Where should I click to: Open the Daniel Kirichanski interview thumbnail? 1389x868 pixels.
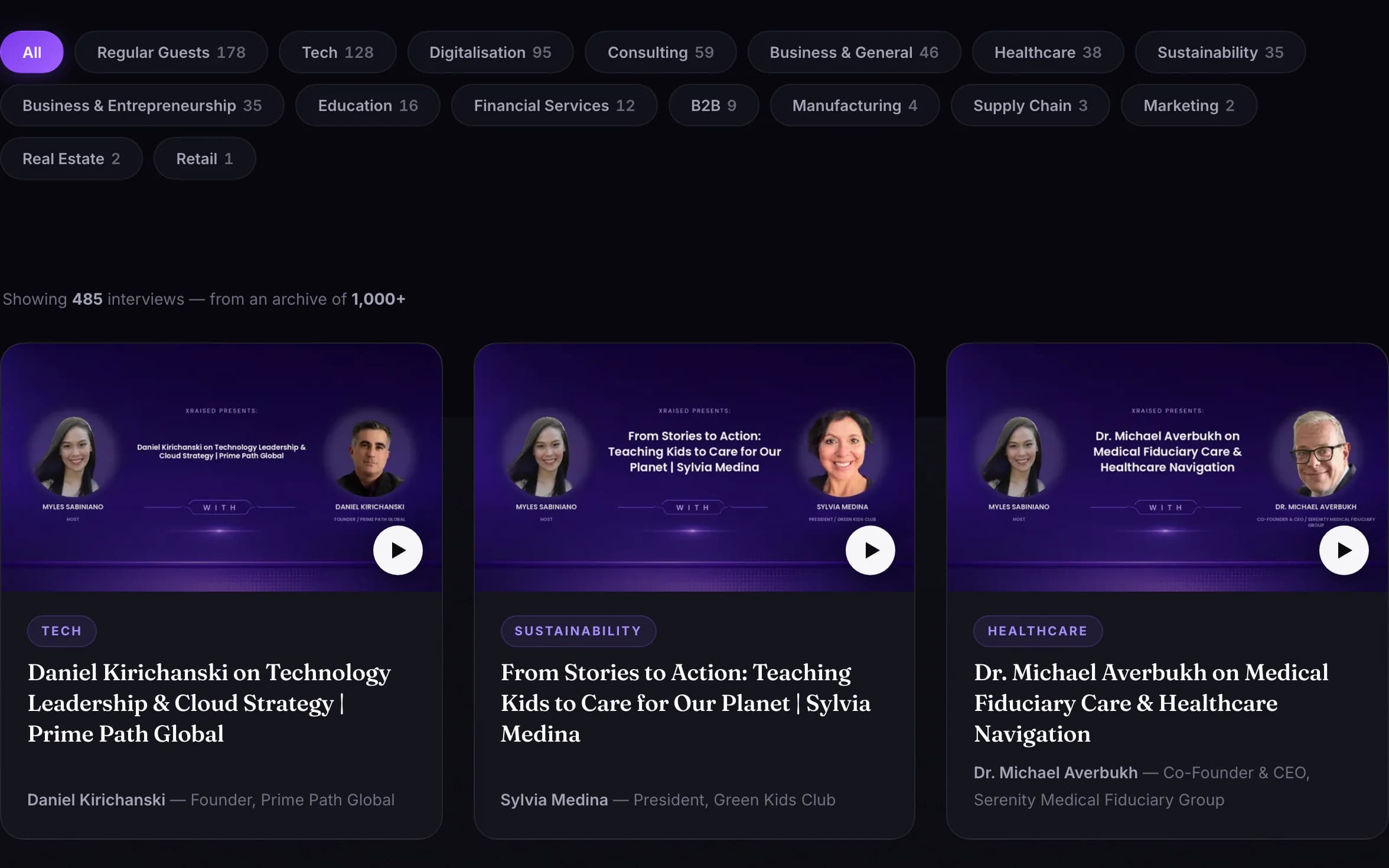tap(221, 468)
